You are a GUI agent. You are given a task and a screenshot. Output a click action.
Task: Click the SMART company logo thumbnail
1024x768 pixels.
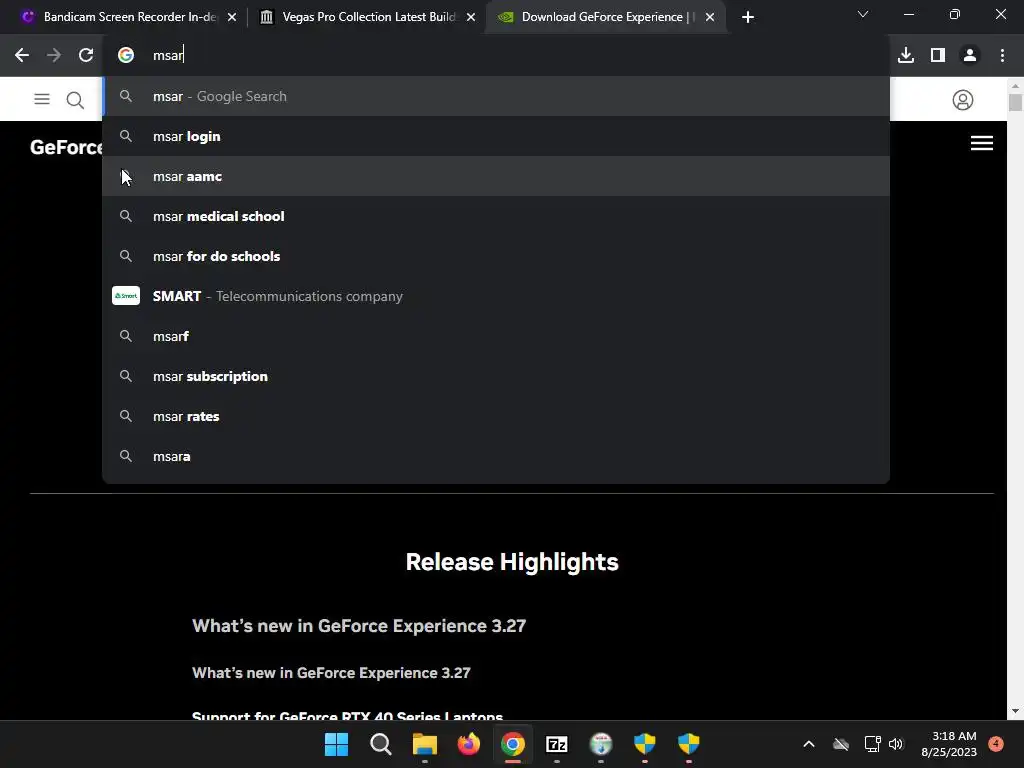(x=126, y=296)
